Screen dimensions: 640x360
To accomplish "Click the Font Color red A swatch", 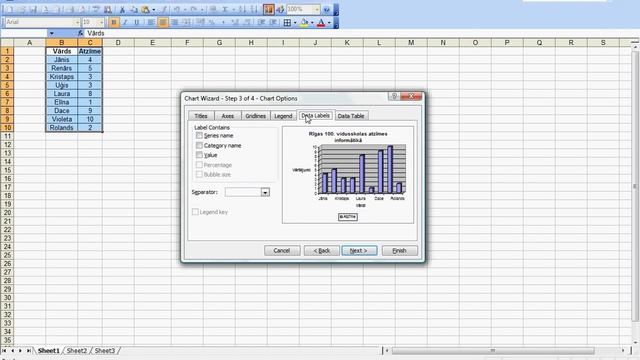I will click(x=321, y=22).
